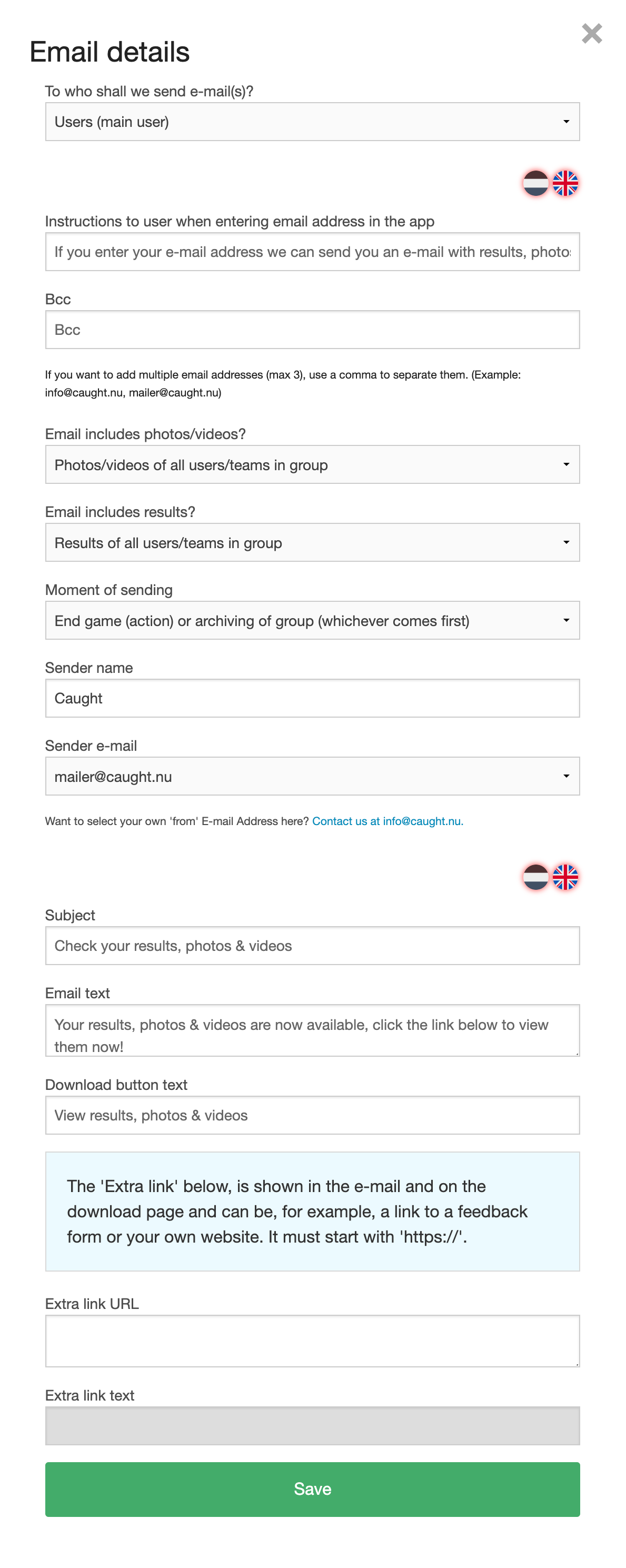Select UK flag above instructions field
Screen dimensions: 626x1568
[x=565, y=183]
